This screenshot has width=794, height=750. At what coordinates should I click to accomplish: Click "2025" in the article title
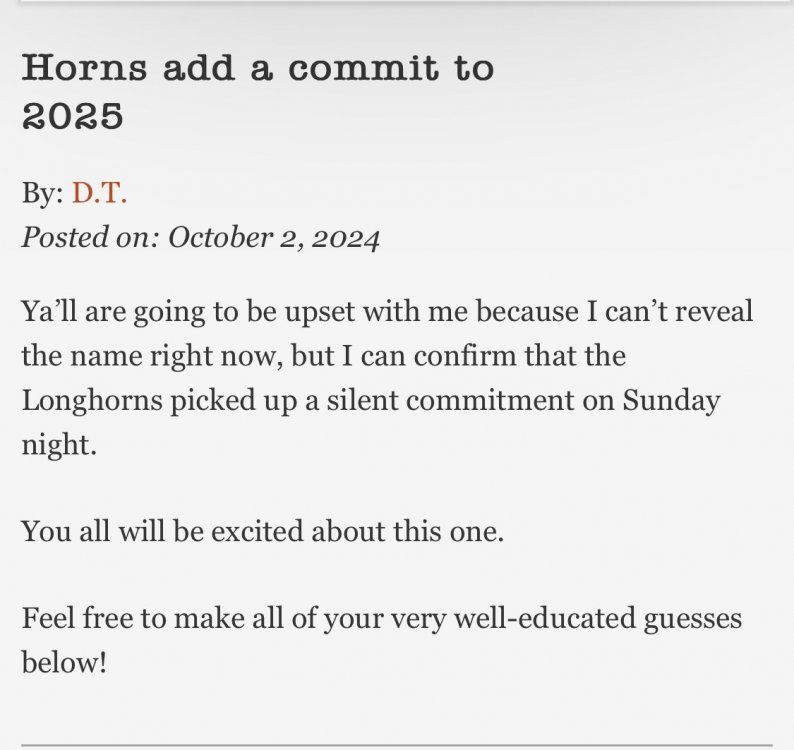[72, 116]
